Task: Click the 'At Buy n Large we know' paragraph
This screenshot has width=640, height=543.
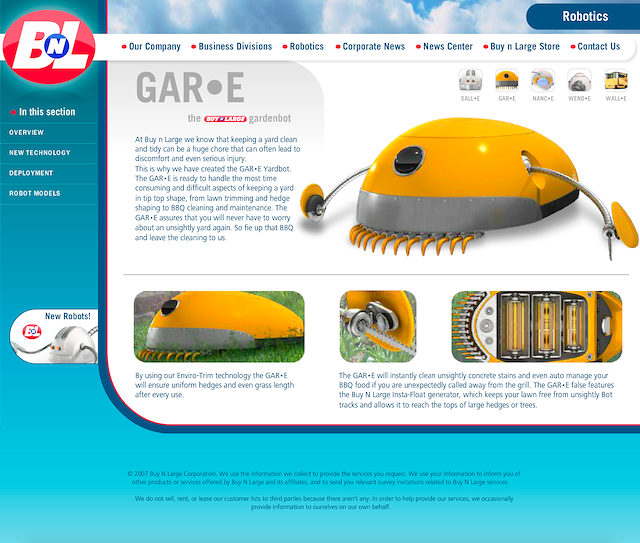Action: coord(218,189)
